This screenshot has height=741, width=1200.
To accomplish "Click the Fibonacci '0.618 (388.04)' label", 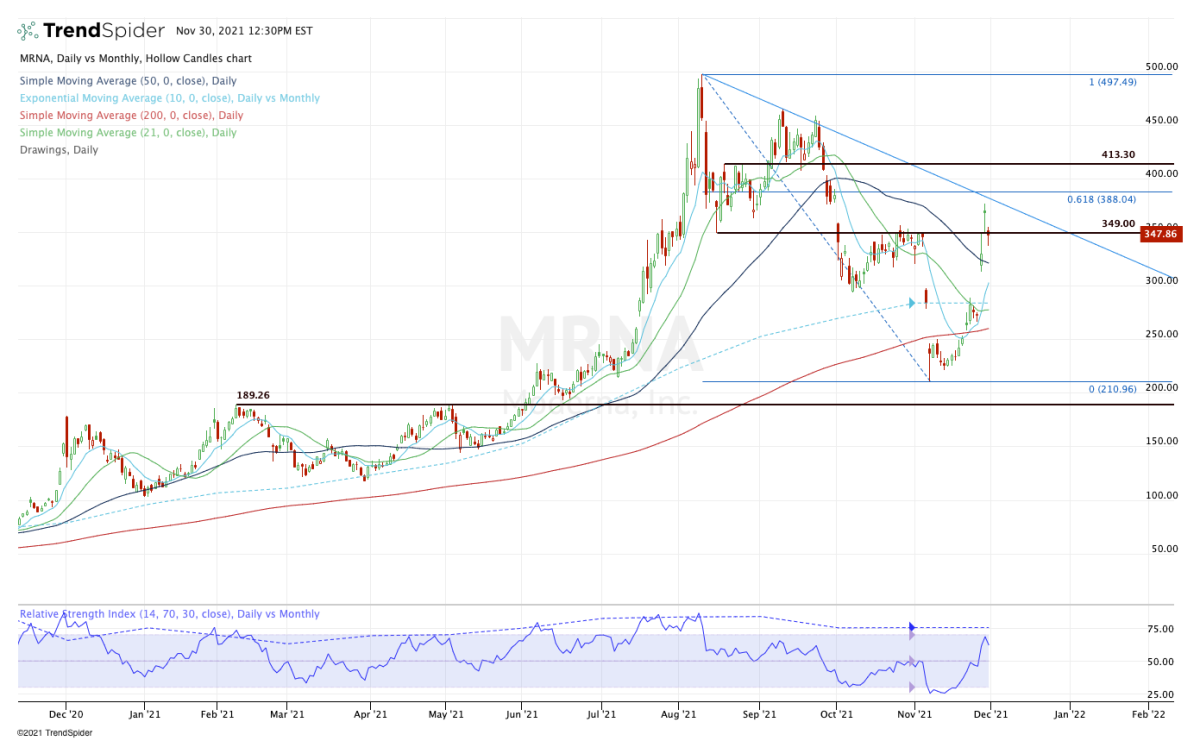I will tap(1101, 199).
